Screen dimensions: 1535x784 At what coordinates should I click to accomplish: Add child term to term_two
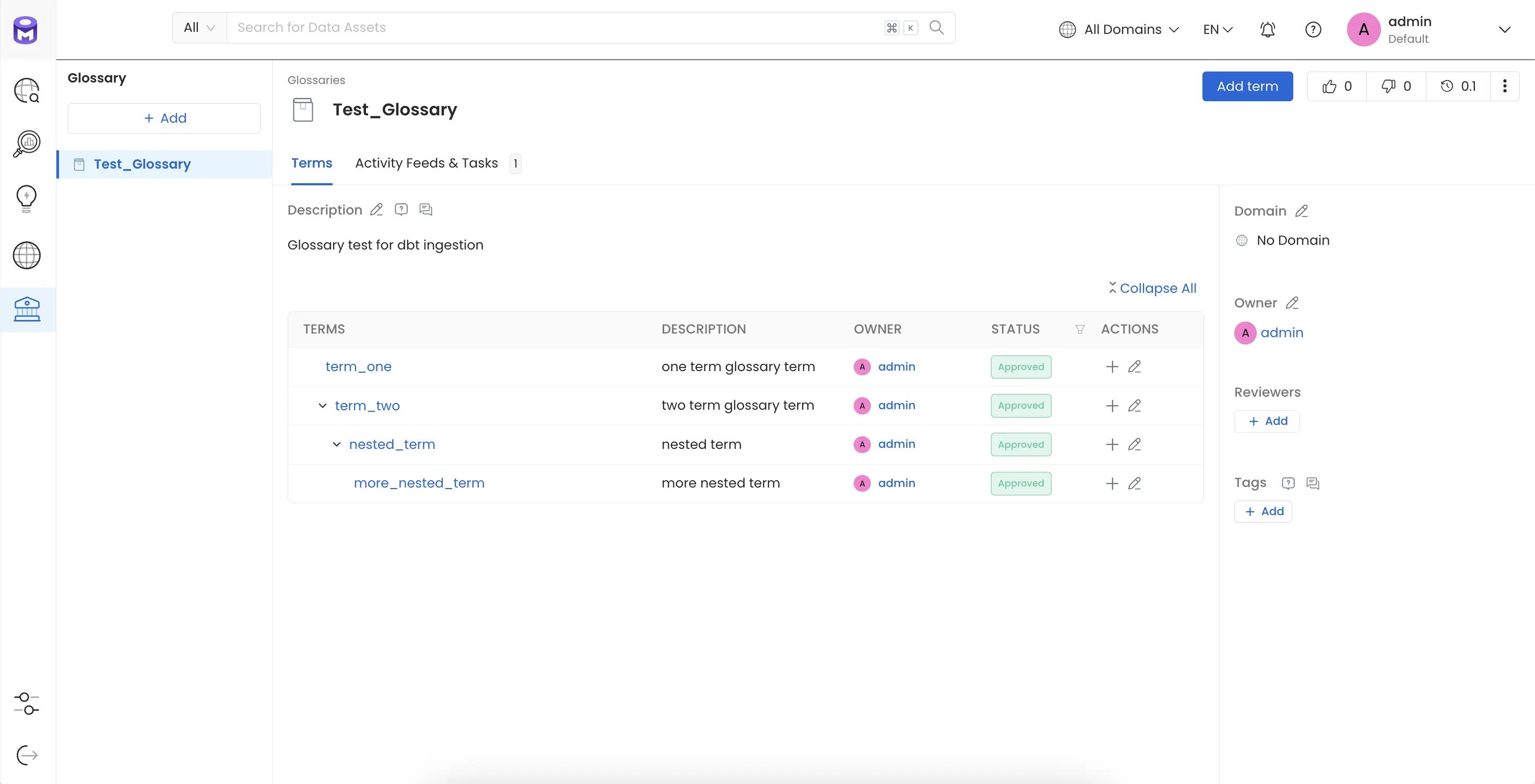click(1112, 406)
